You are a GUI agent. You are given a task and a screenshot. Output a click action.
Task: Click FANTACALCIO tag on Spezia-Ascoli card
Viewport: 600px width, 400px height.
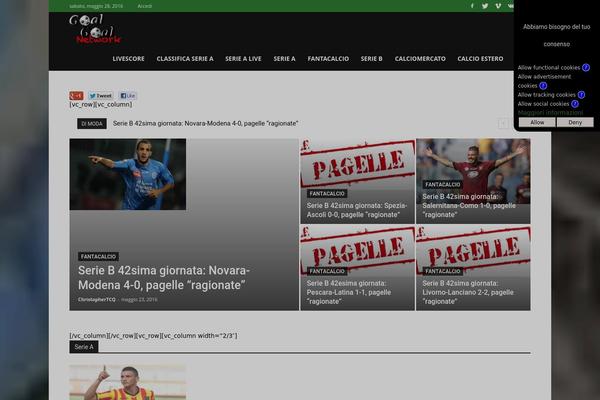click(327, 194)
